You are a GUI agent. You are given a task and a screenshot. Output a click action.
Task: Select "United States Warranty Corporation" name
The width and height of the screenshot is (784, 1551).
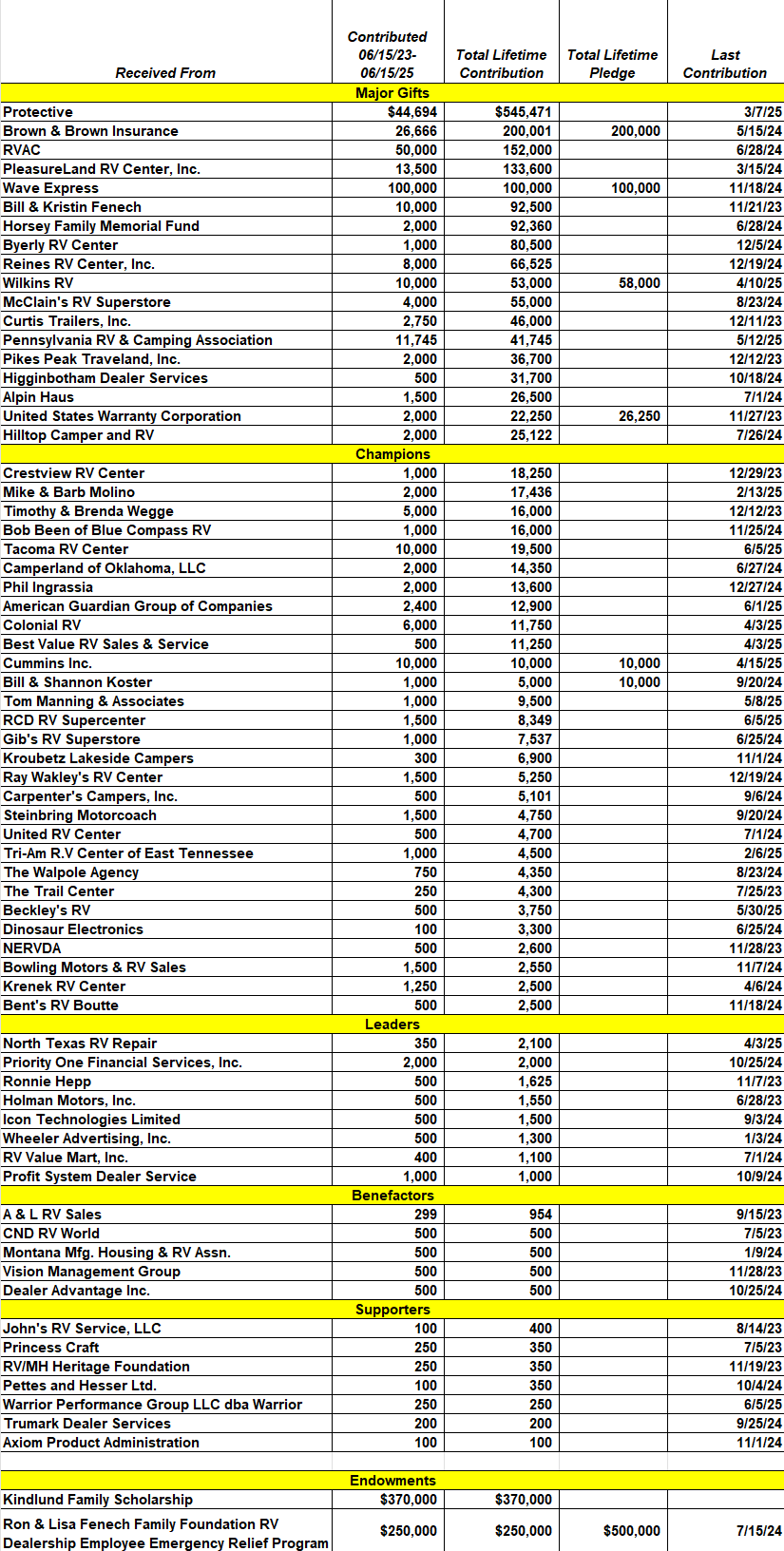[122, 416]
